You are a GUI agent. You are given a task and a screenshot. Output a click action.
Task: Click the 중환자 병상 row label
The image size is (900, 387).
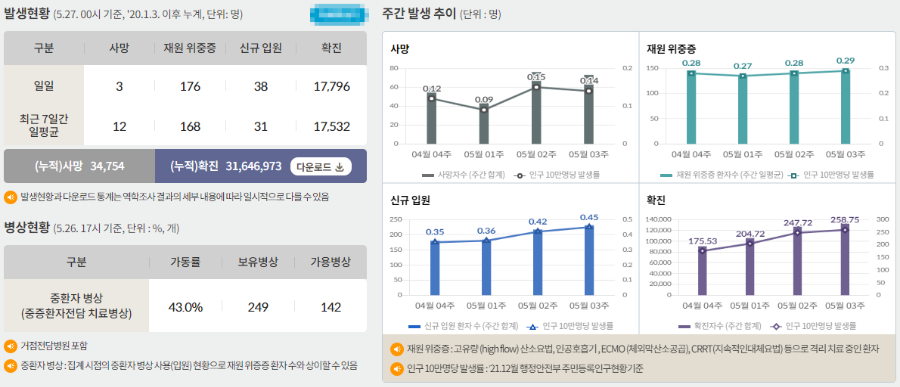[x=76, y=306]
